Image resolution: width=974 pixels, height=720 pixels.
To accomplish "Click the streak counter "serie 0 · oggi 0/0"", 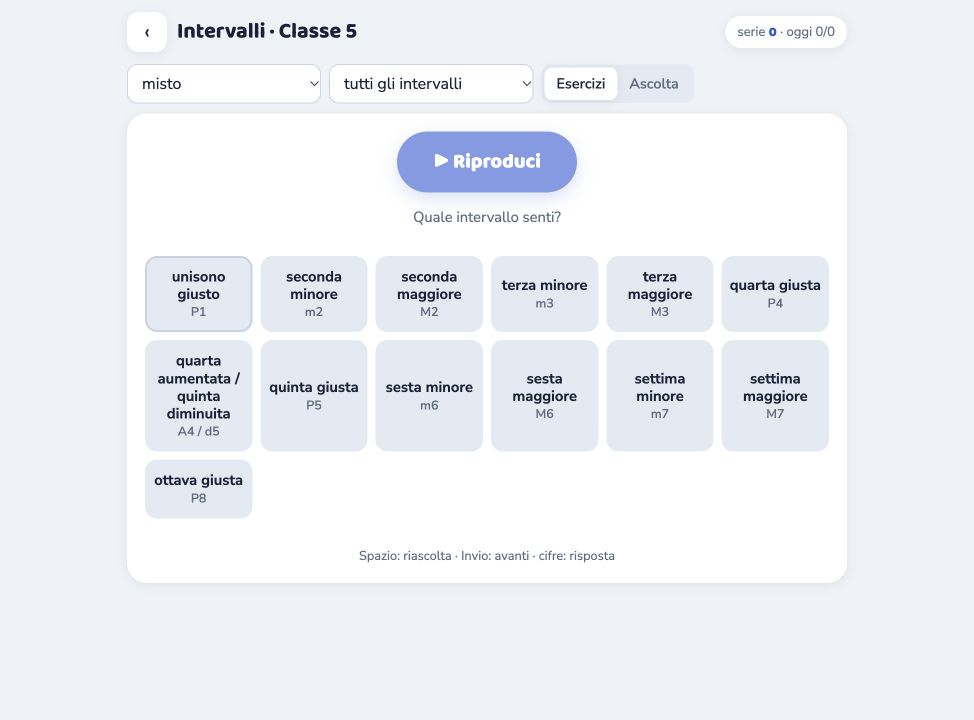I will pos(786,32).
